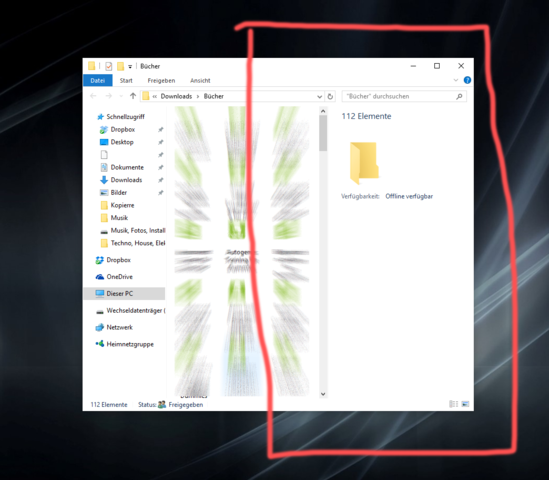The width and height of the screenshot is (549, 480).
Task: Toggle the pin next to Downloads
Action: (x=161, y=180)
